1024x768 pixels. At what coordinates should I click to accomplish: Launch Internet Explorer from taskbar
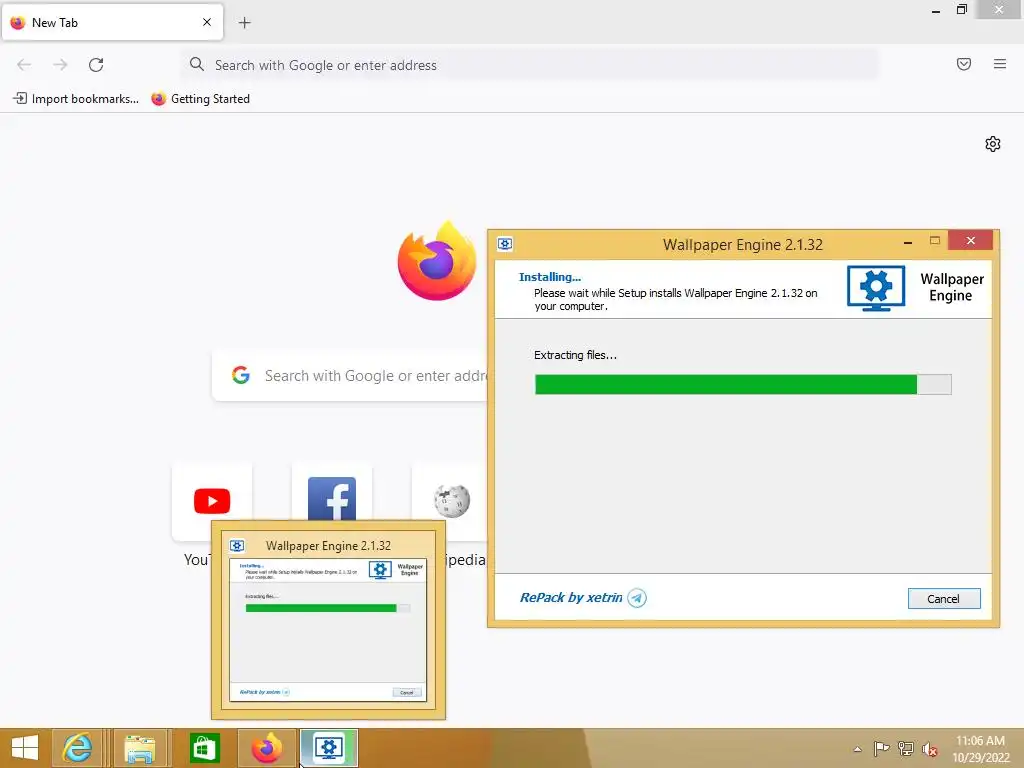(x=77, y=748)
